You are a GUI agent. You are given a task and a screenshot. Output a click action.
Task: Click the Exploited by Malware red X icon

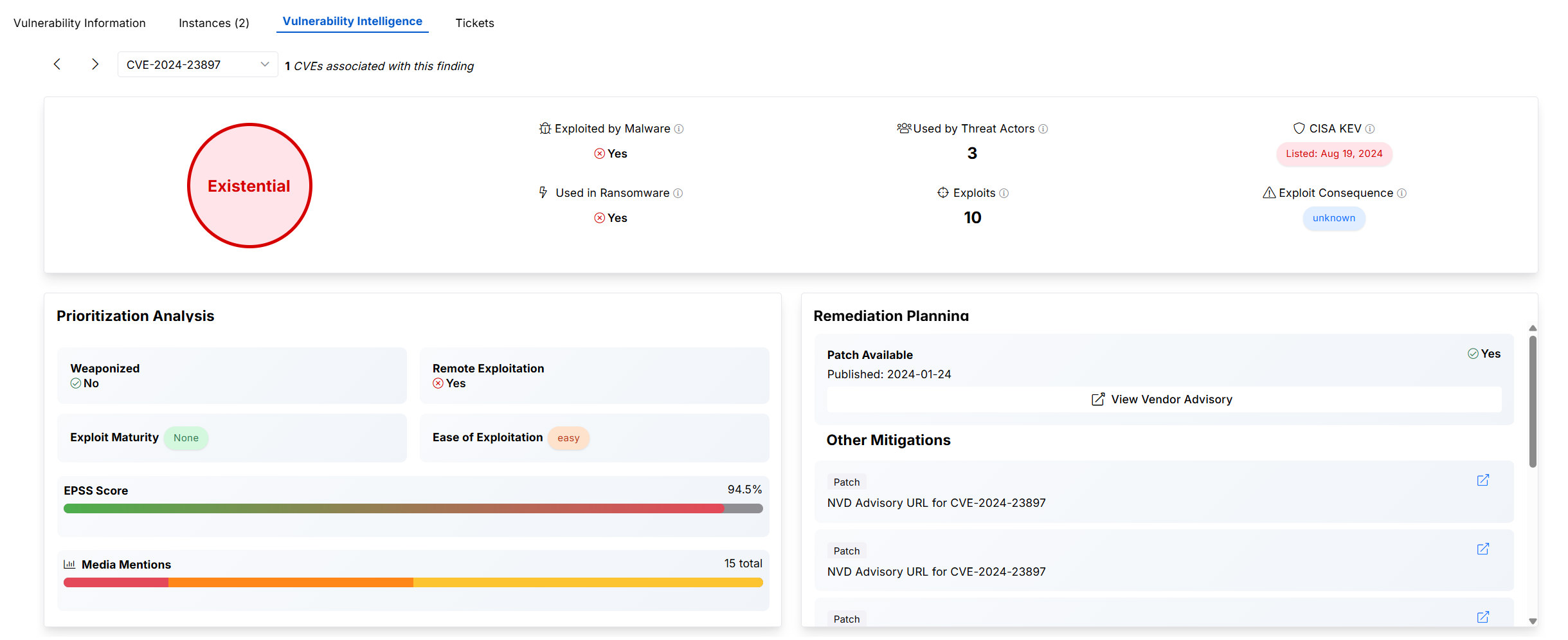point(600,154)
